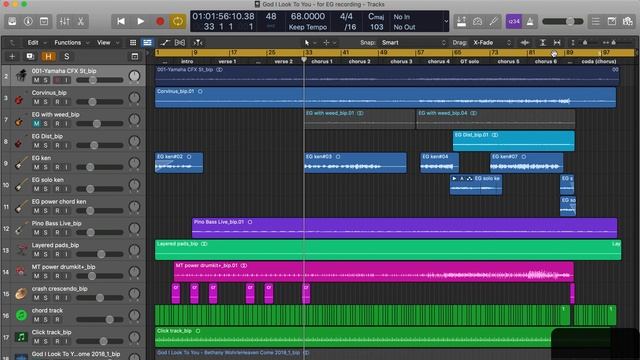This screenshot has width=640, height=360.
Task: Mute the 001-Yamaha CFX St_bip track
Action: (36, 80)
